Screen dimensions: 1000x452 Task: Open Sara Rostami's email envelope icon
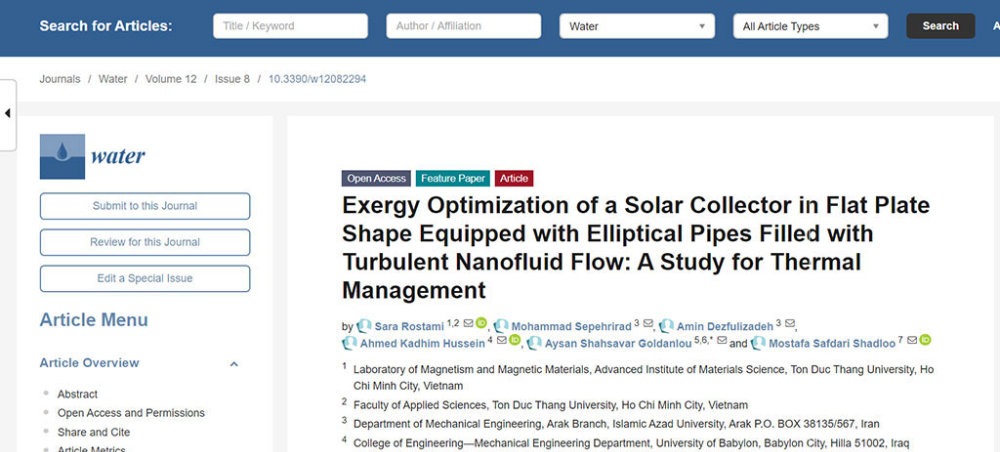(468, 324)
